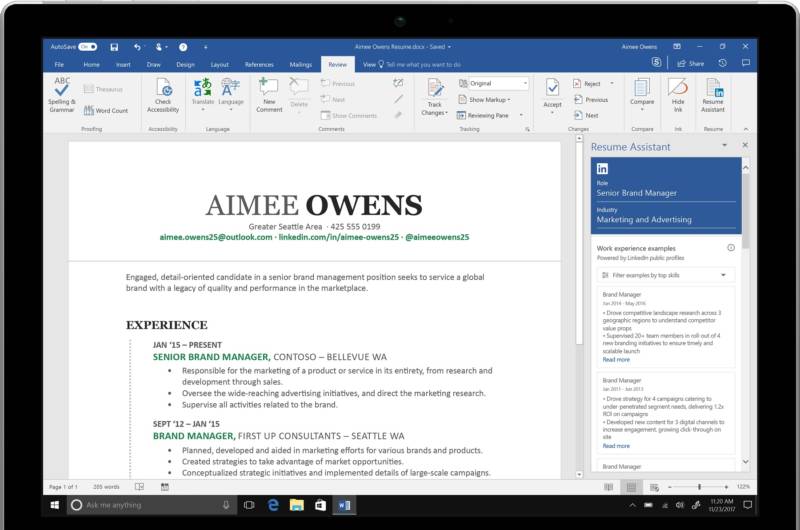Open the Skype icon in the ribbon
This screenshot has height=530, width=800.
[657, 63]
